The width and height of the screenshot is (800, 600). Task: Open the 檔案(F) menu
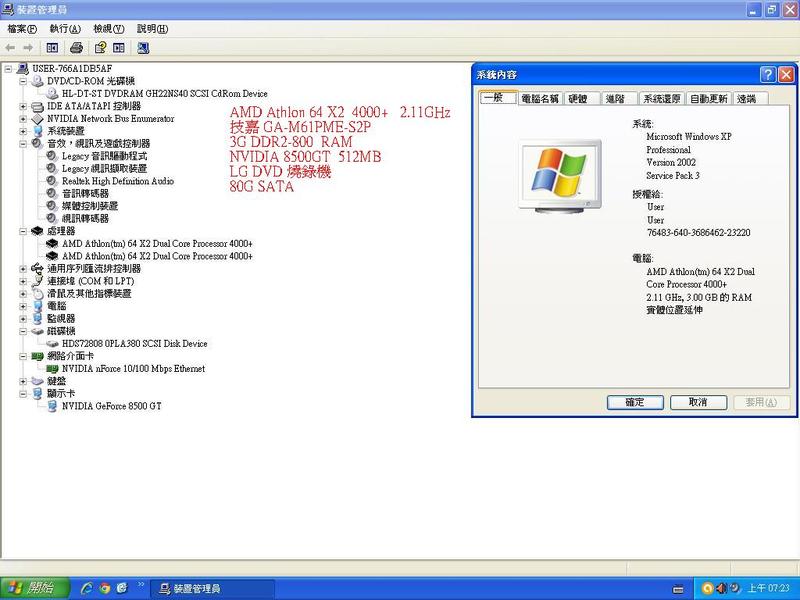(22, 29)
